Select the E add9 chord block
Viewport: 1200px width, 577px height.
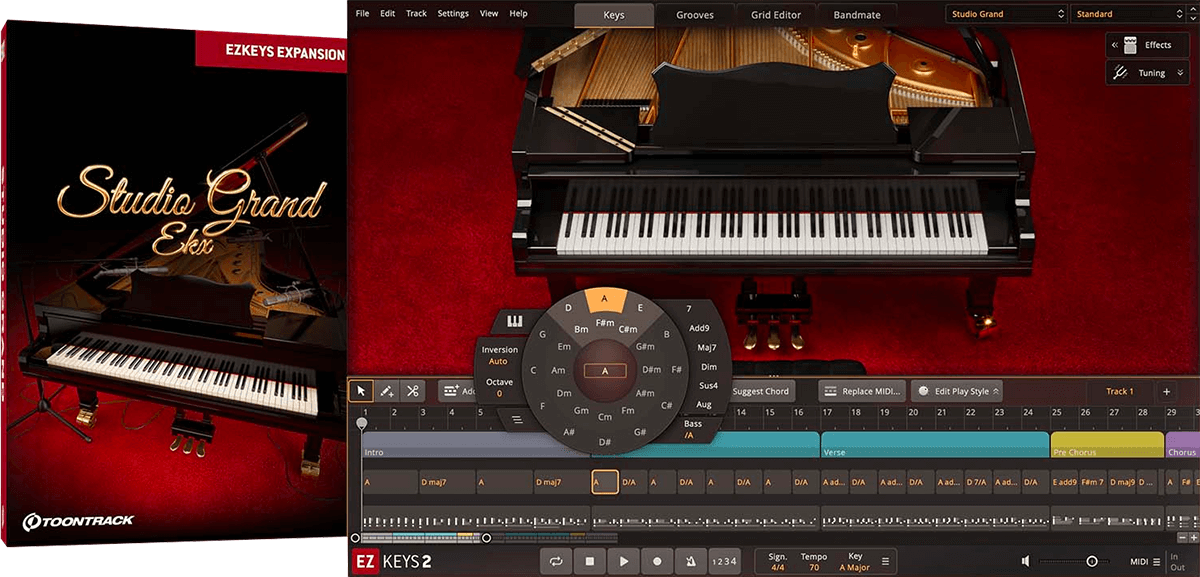point(1063,483)
